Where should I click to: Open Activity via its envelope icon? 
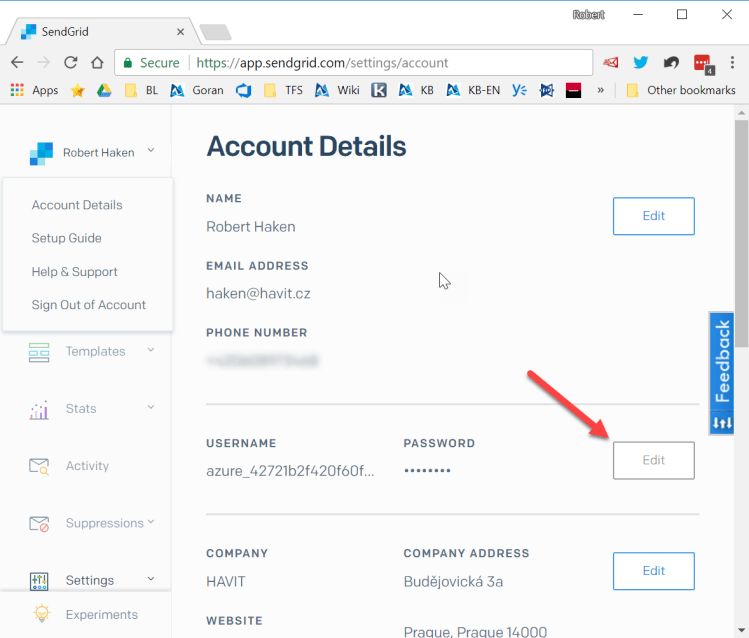pos(39,466)
